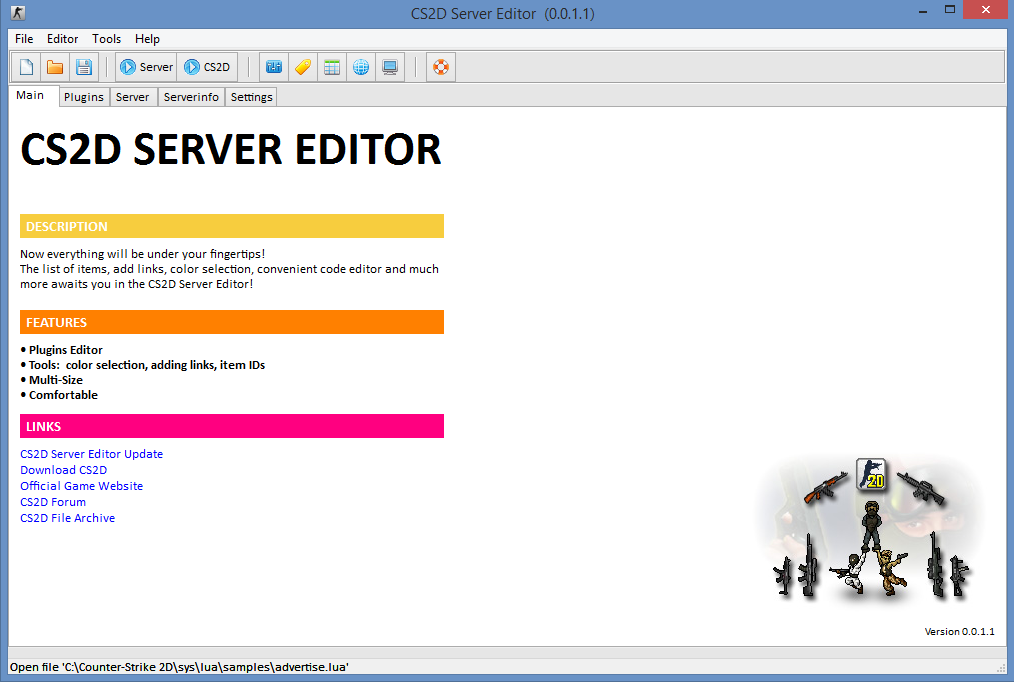Viewport: 1014px width, 682px height.
Task: Visit the Official Game Website link
Action: pos(81,486)
